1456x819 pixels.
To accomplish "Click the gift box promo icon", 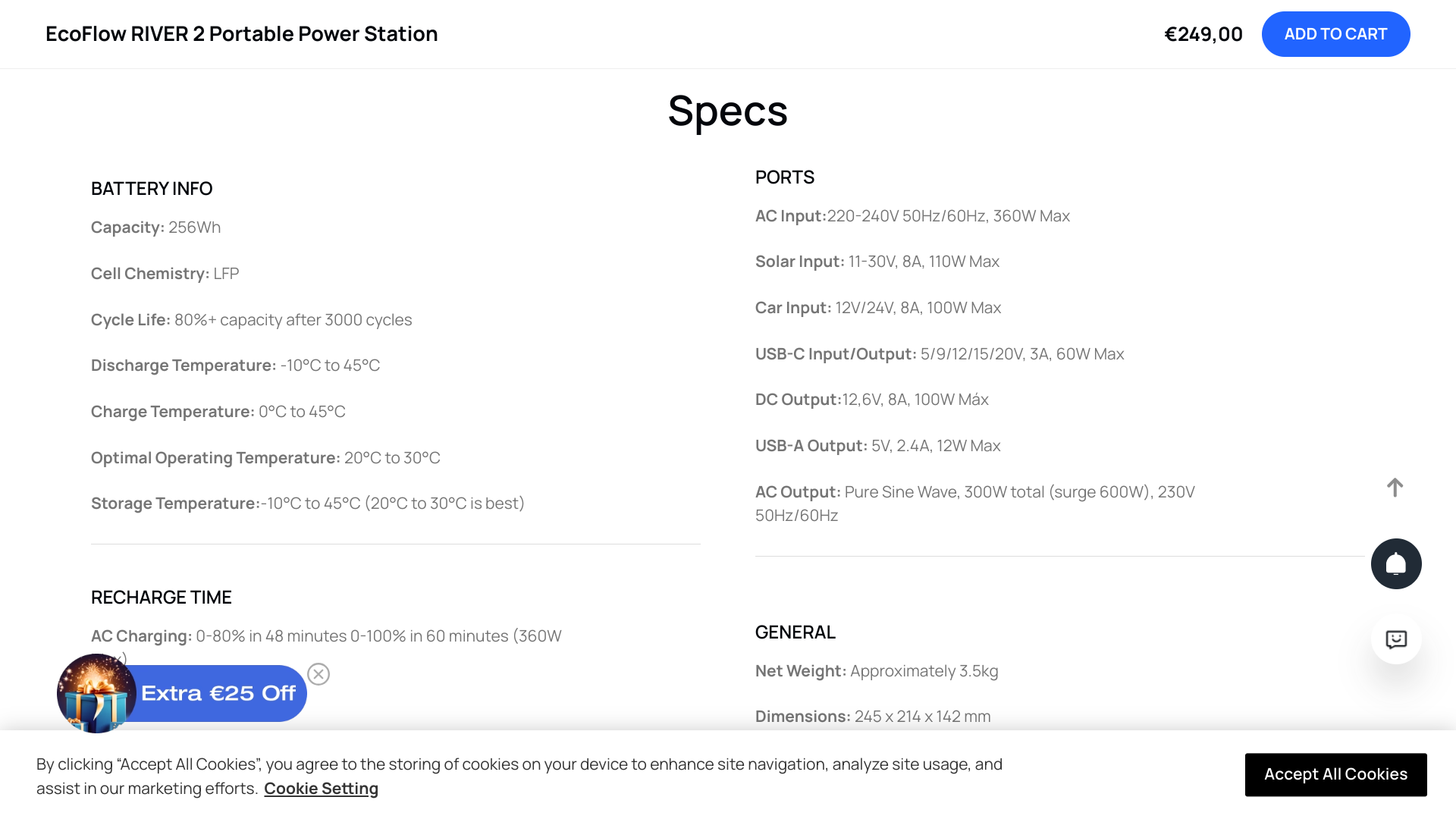I will pos(96,694).
